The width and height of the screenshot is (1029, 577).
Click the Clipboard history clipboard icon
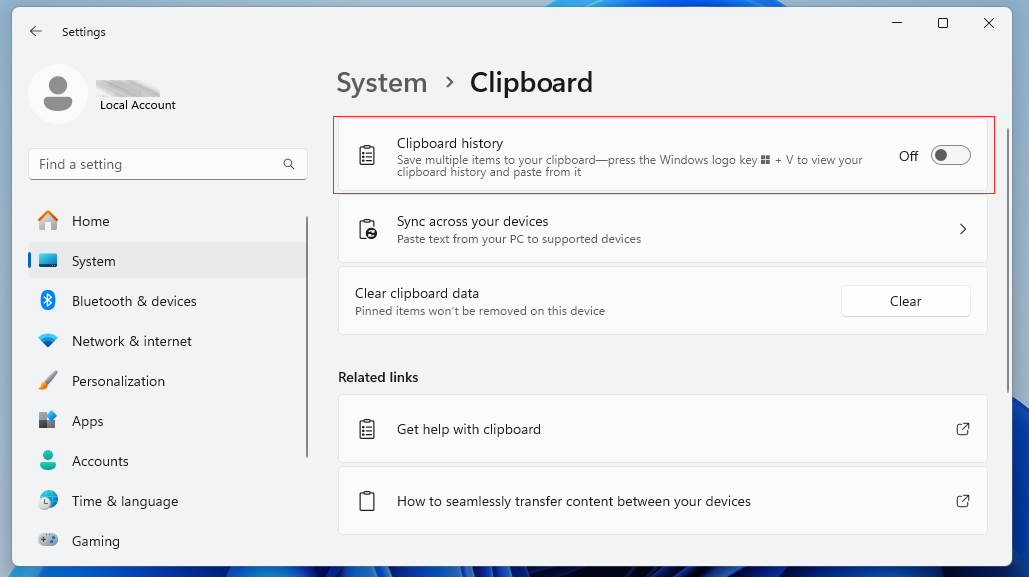367,156
